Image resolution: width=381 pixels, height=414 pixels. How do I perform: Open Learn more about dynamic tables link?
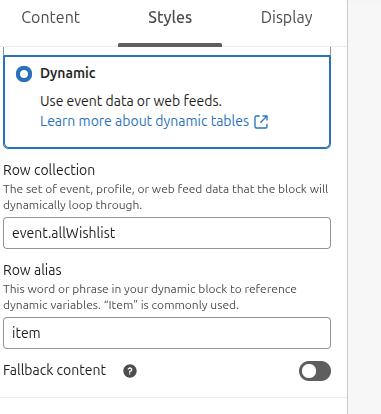click(144, 121)
